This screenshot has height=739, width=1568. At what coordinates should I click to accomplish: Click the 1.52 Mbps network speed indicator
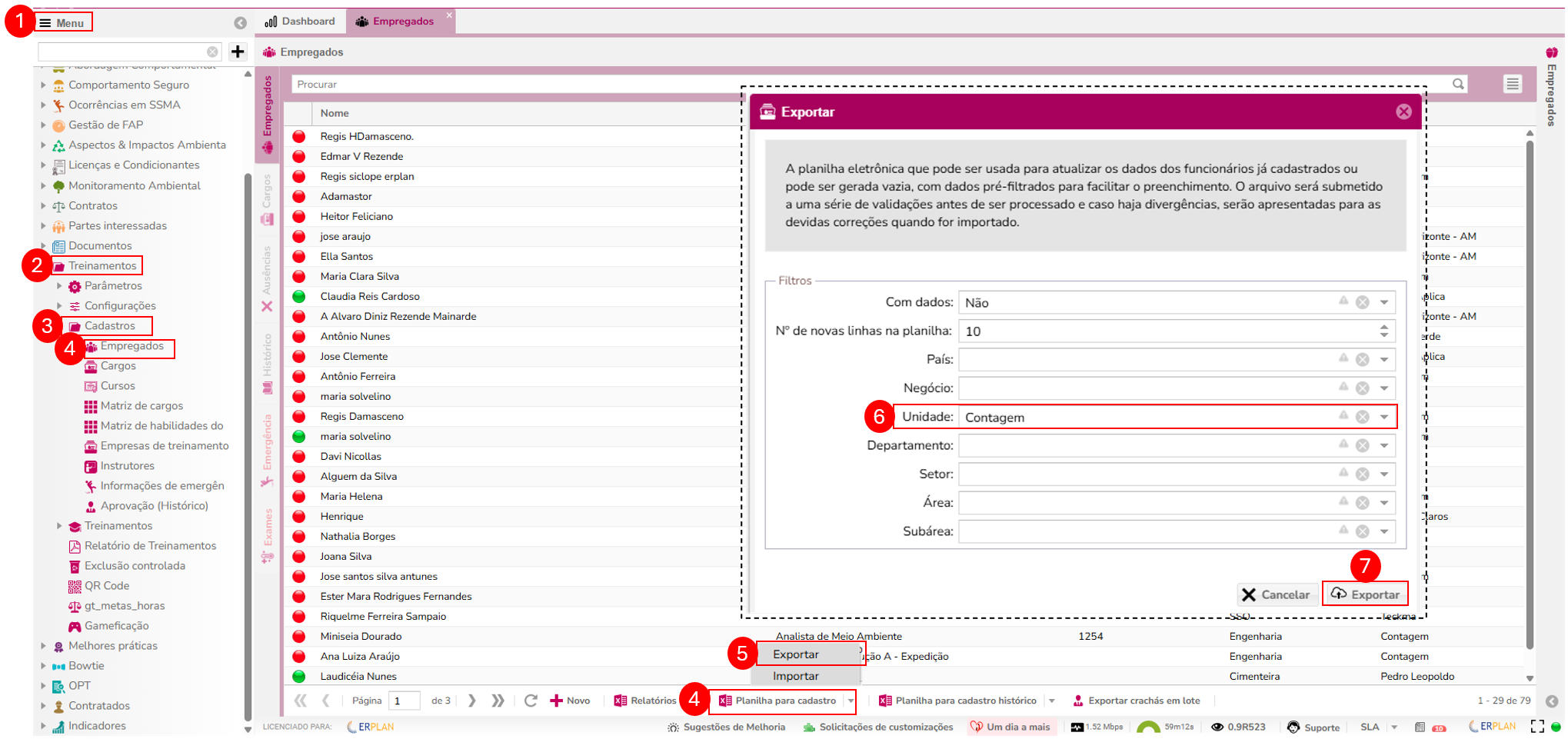pos(1097,727)
